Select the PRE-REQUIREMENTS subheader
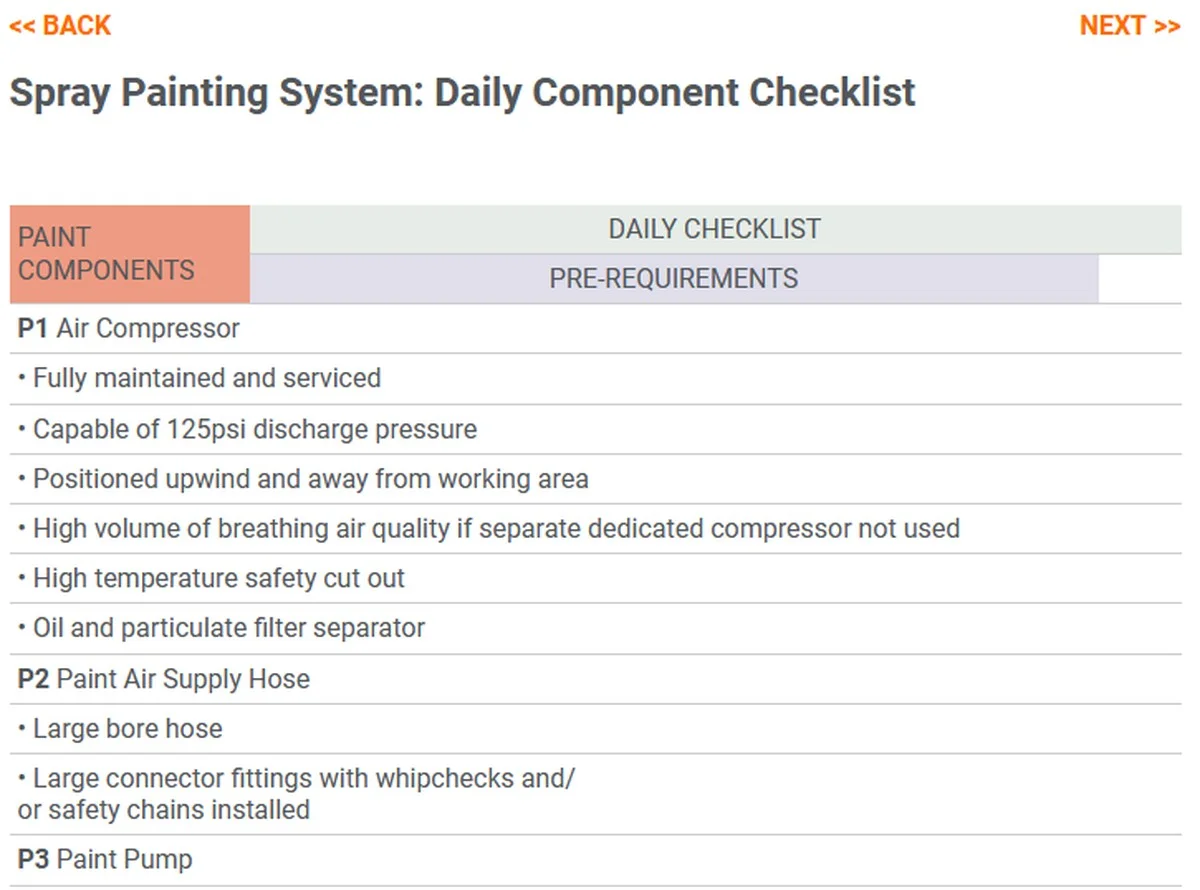Image resolution: width=1200 pixels, height=890 pixels. [x=673, y=278]
